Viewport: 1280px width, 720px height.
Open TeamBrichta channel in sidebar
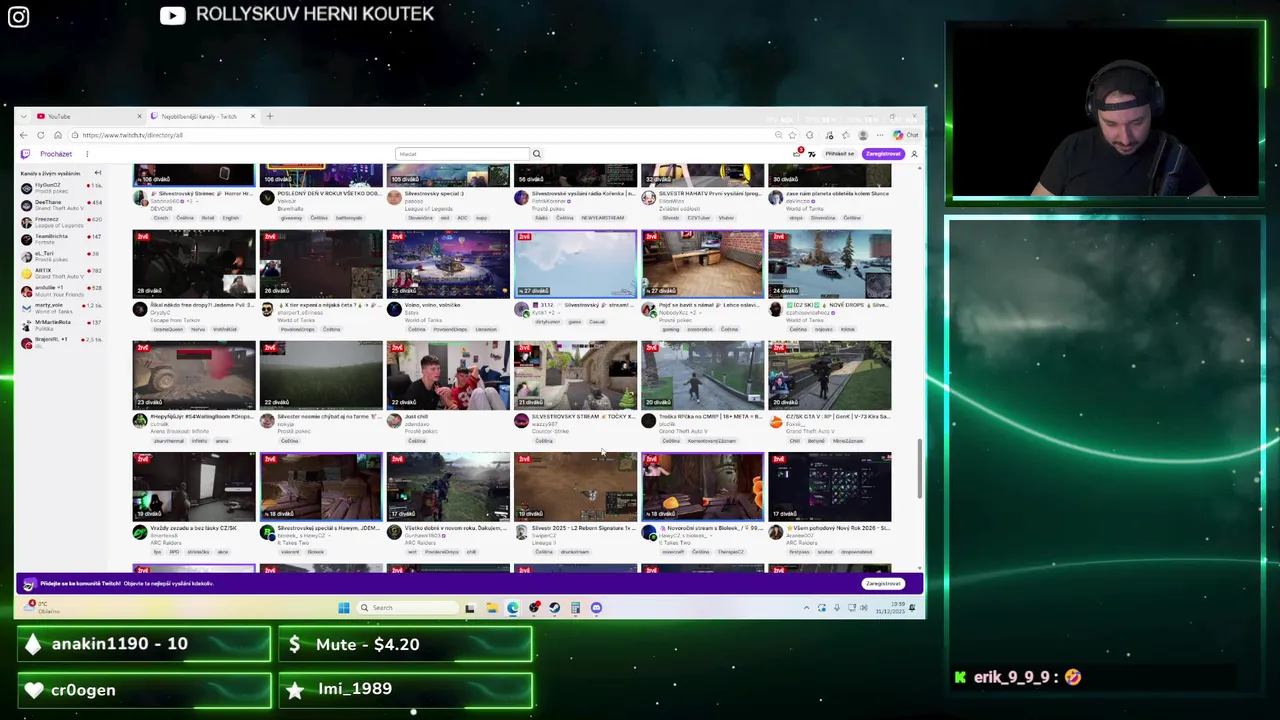click(x=61, y=238)
